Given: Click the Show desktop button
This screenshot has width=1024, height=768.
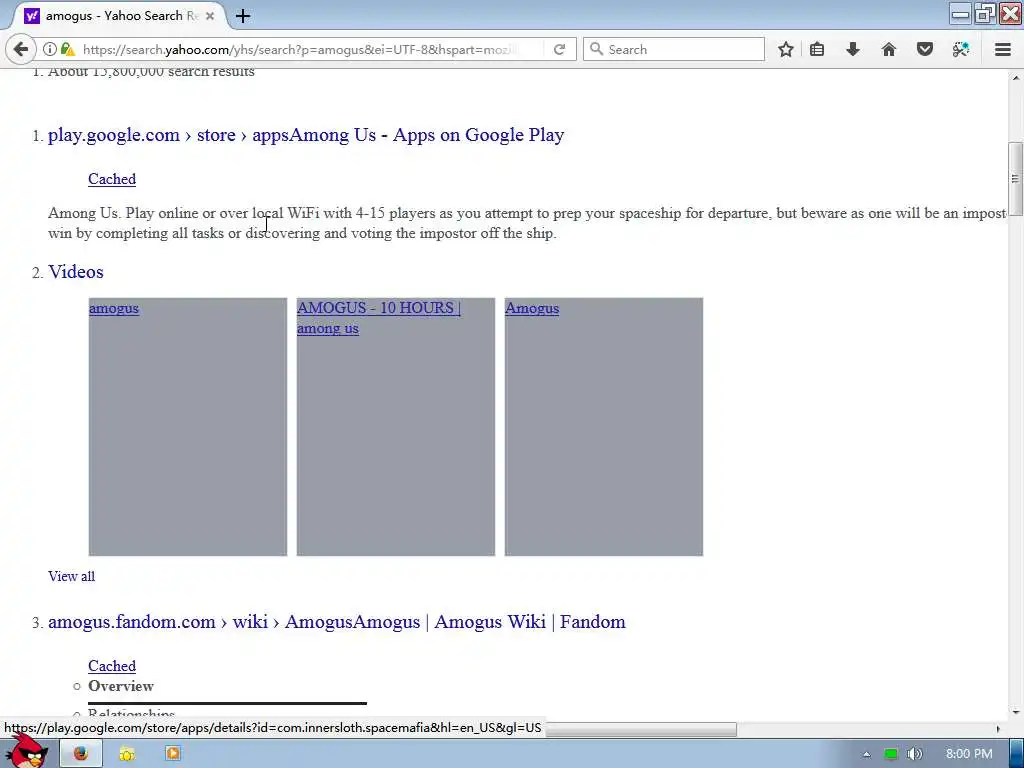Looking at the screenshot, I should point(1016,754).
